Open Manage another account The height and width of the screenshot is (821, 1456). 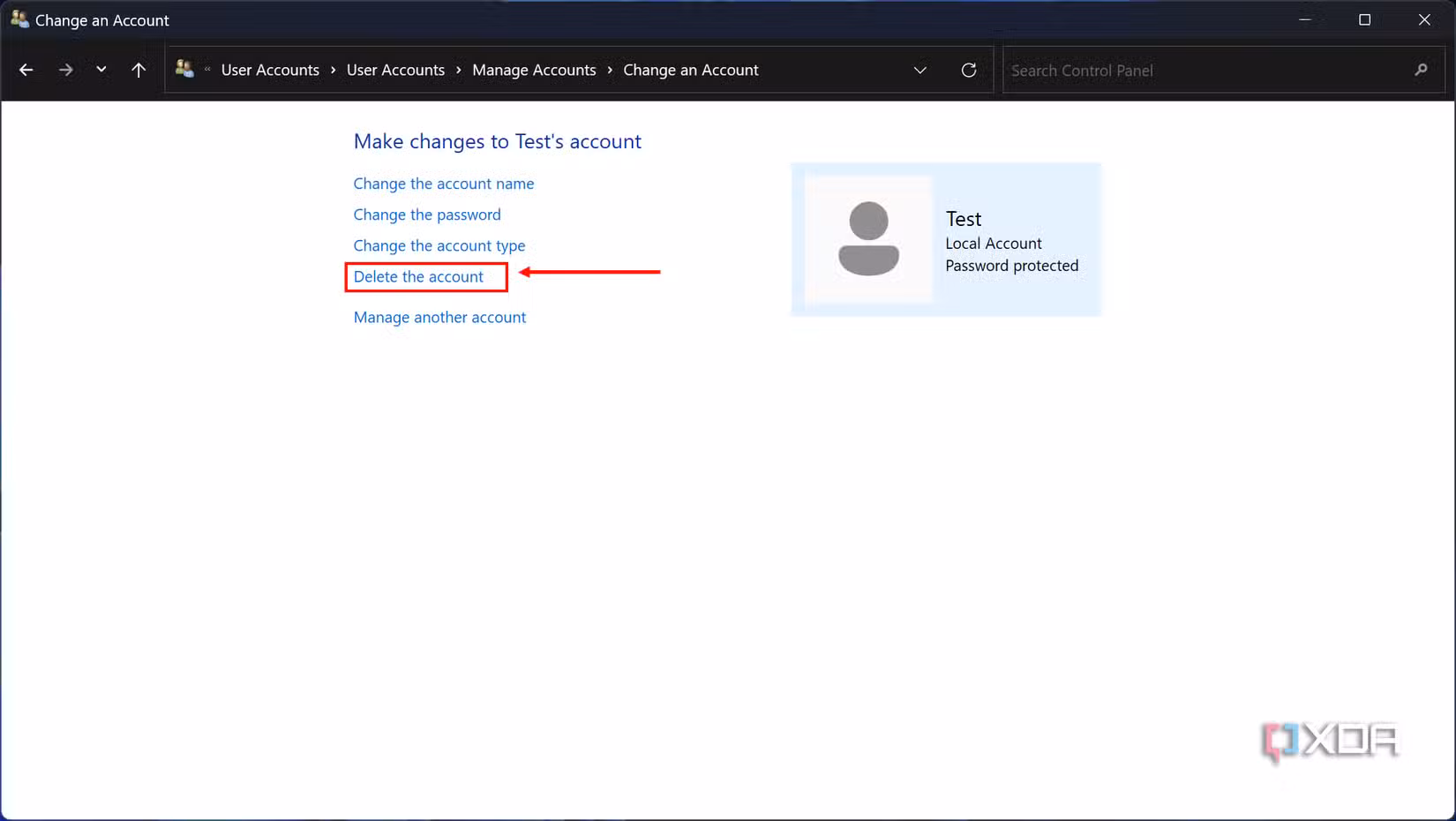(439, 317)
